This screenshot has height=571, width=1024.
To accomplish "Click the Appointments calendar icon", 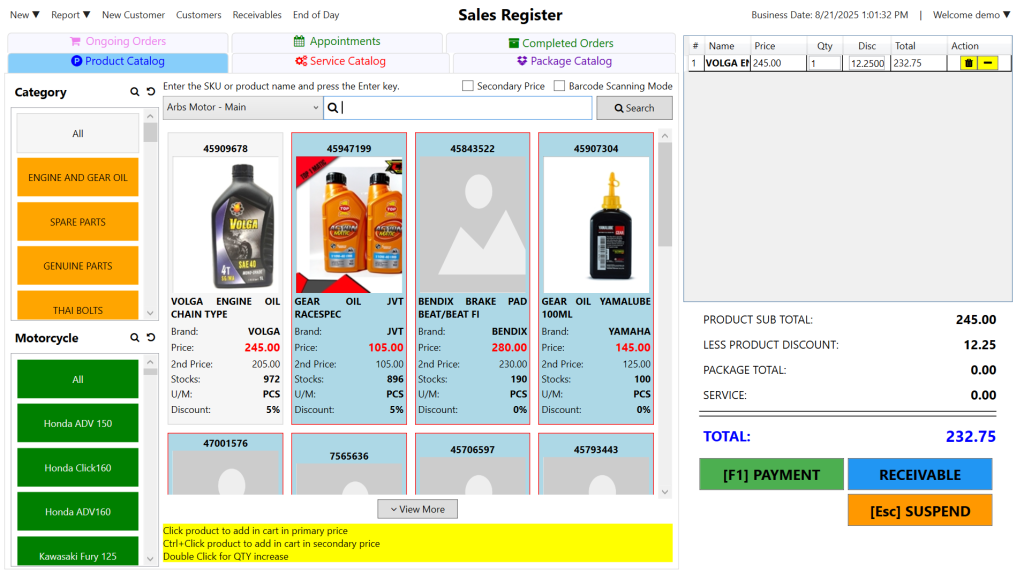I will [299, 41].
